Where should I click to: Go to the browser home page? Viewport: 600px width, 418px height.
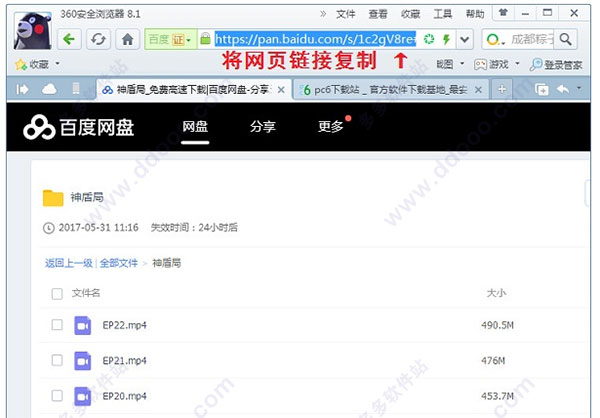[127, 39]
